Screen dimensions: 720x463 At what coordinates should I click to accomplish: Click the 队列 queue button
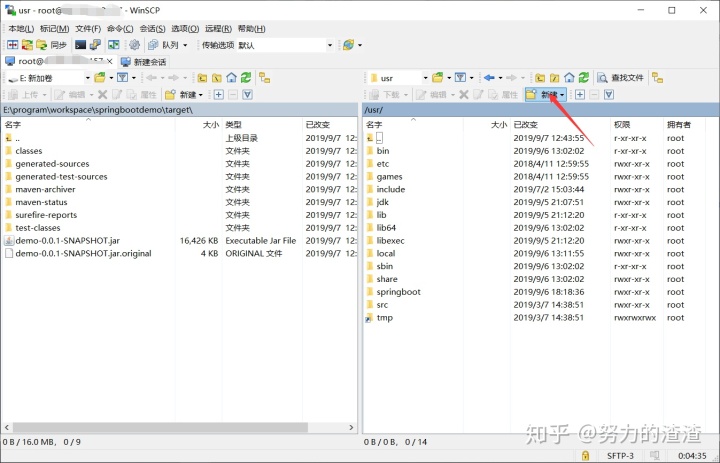164,45
